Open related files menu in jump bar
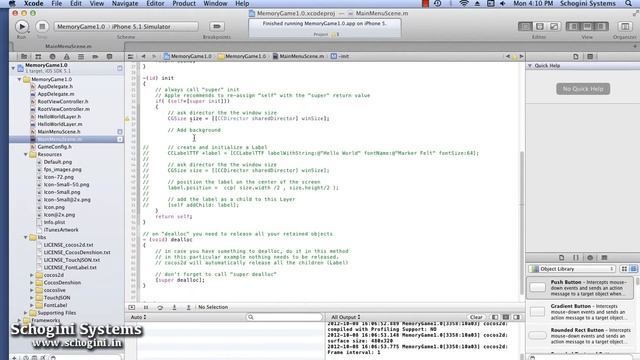 pos(131,56)
